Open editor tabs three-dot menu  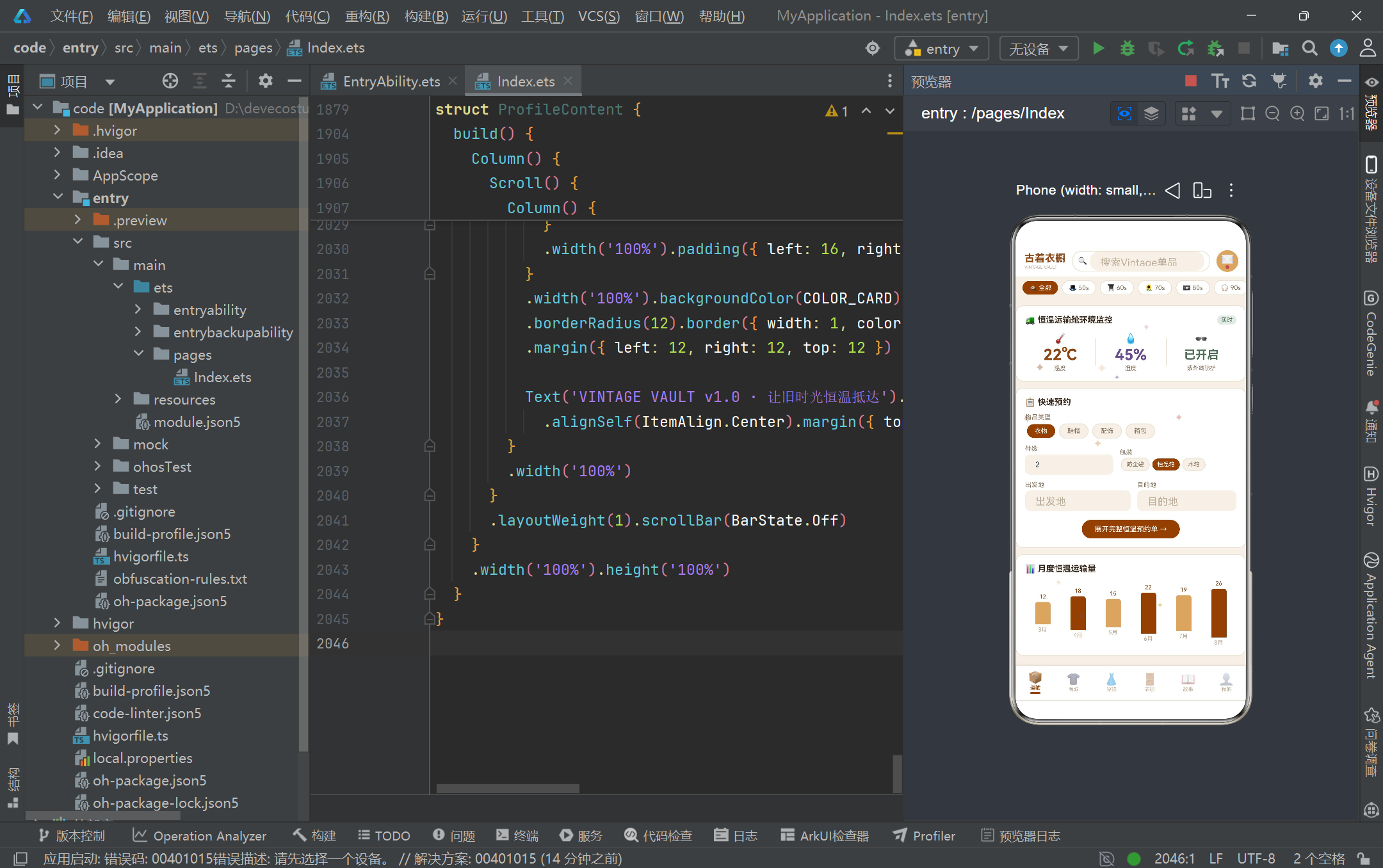tap(889, 81)
